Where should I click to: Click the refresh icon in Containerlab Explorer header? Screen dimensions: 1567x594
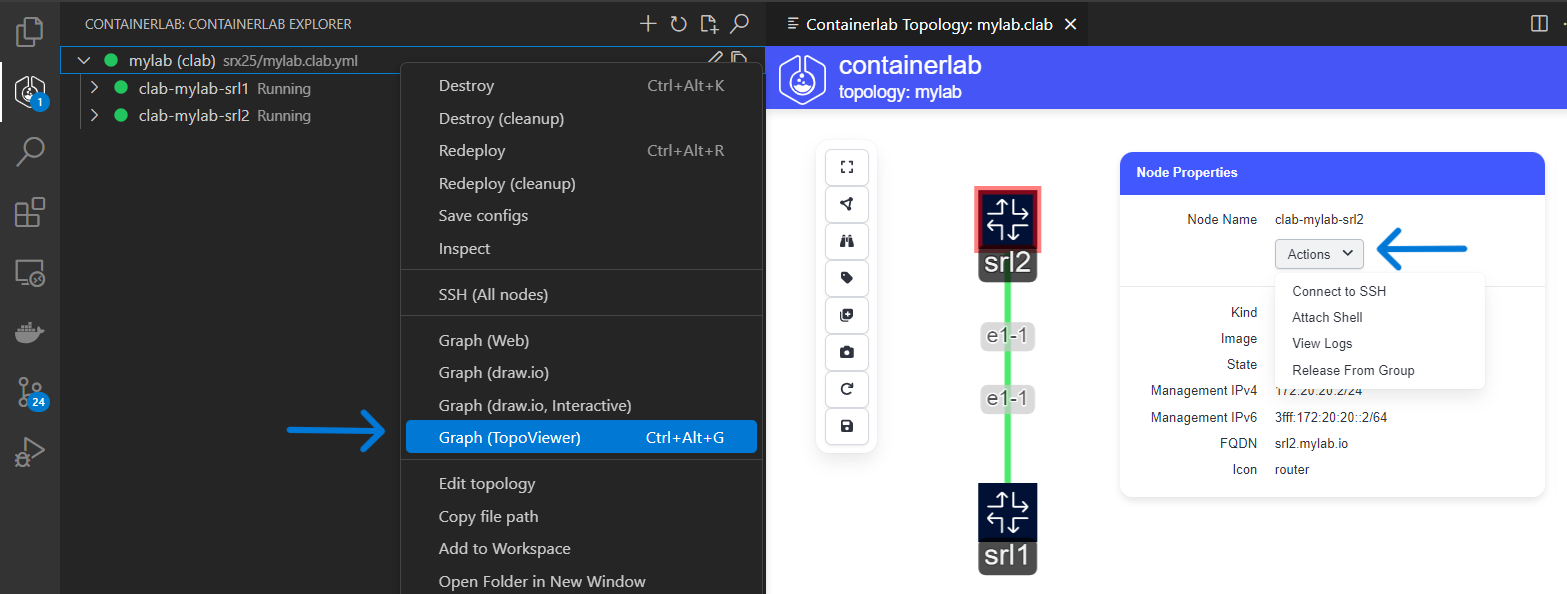pyautogui.click(x=678, y=24)
